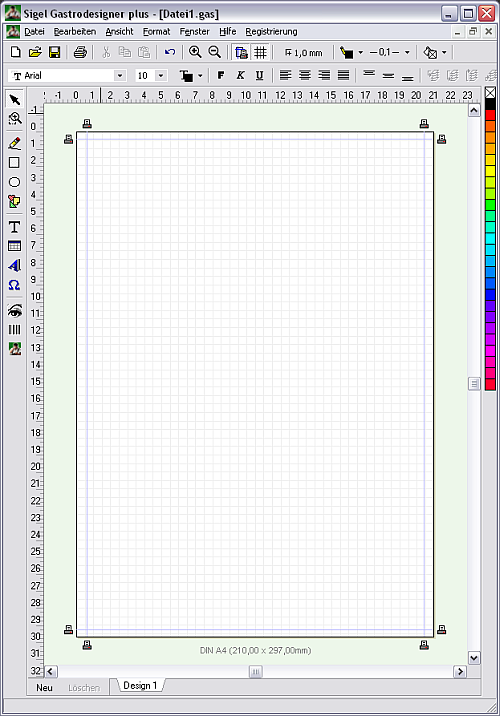Click the printer icon in toolbar
The width and height of the screenshot is (500, 716).
[x=80, y=52]
